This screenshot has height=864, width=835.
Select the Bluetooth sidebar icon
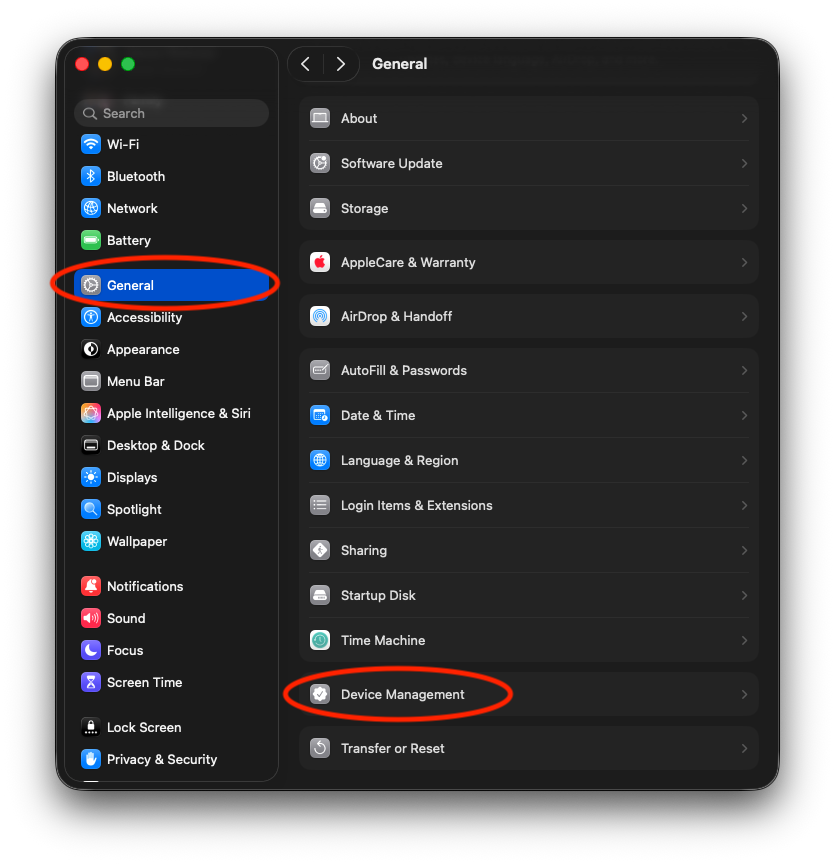[x=91, y=176]
